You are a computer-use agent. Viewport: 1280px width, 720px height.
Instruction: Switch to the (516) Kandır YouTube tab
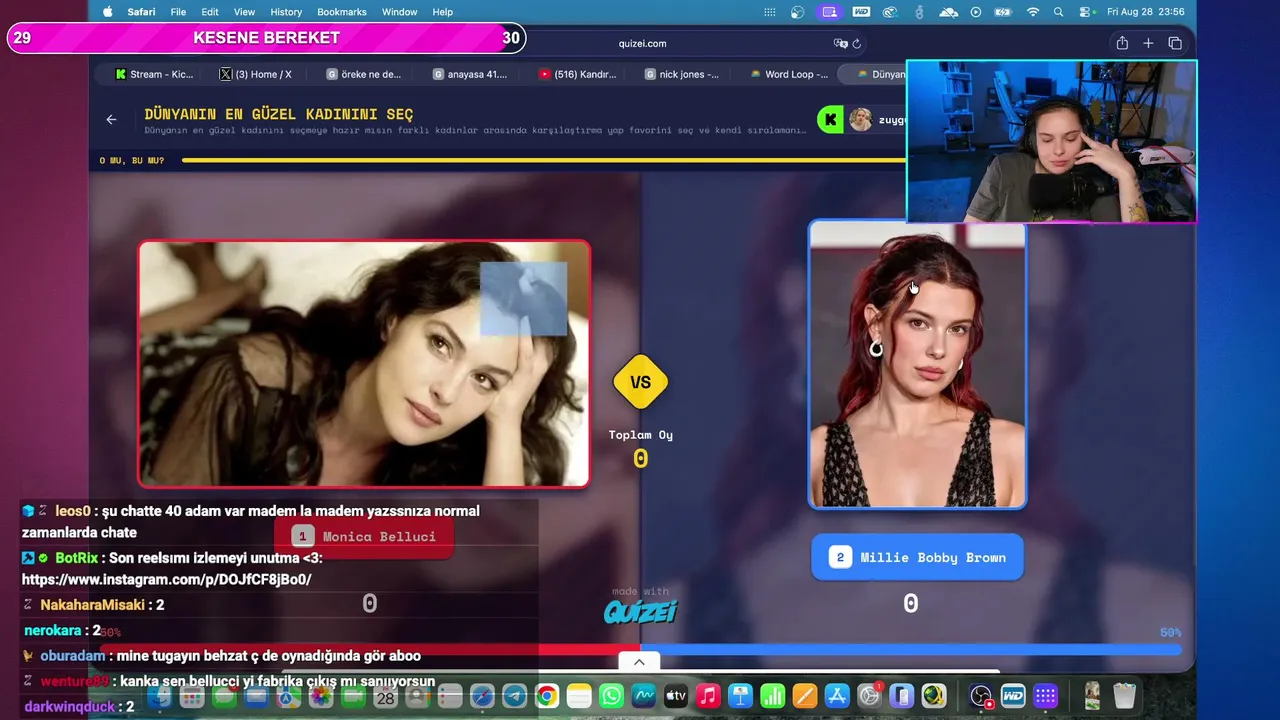[x=577, y=74]
